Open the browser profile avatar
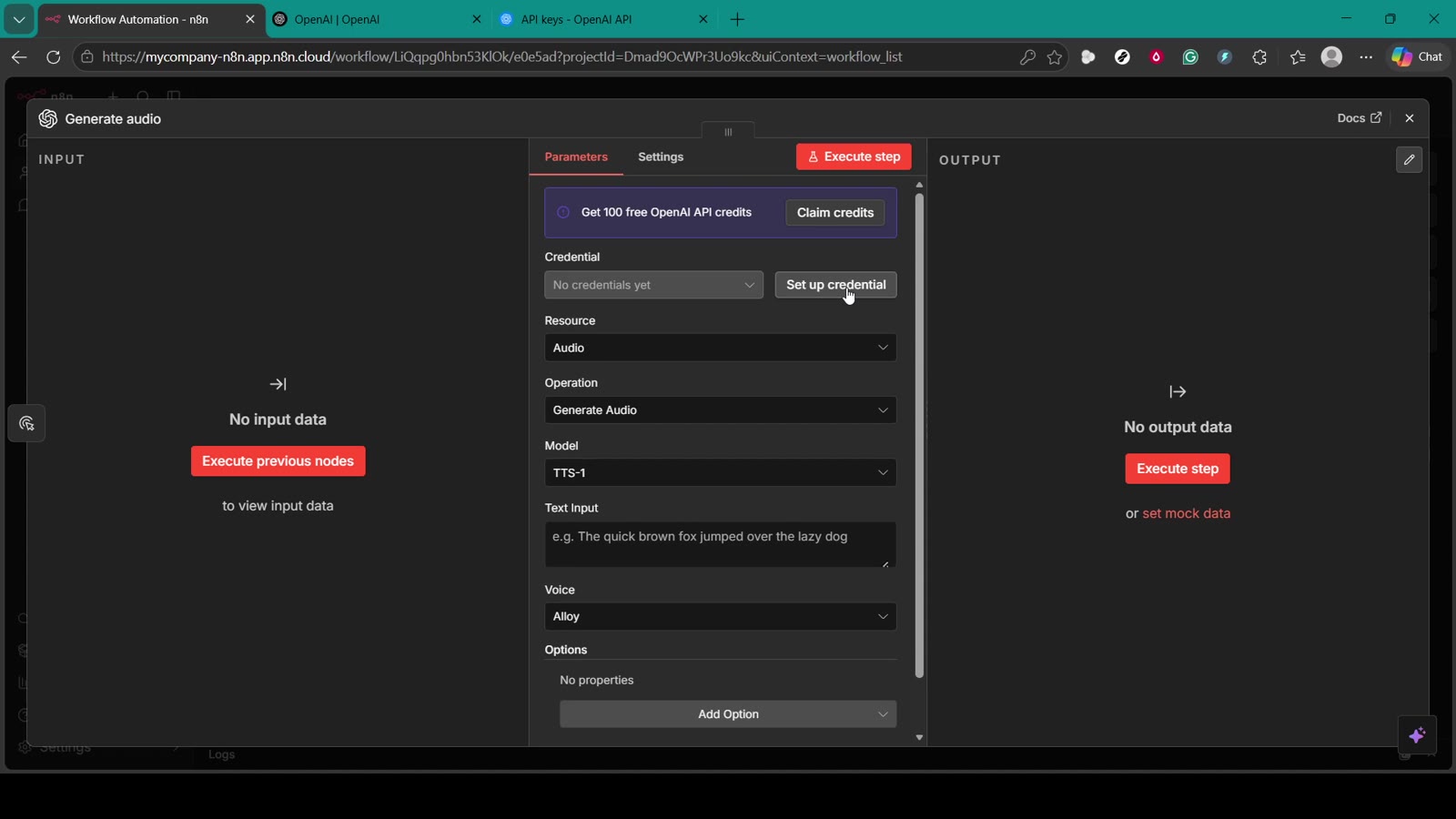This screenshot has height=819, width=1456. click(1331, 57)
